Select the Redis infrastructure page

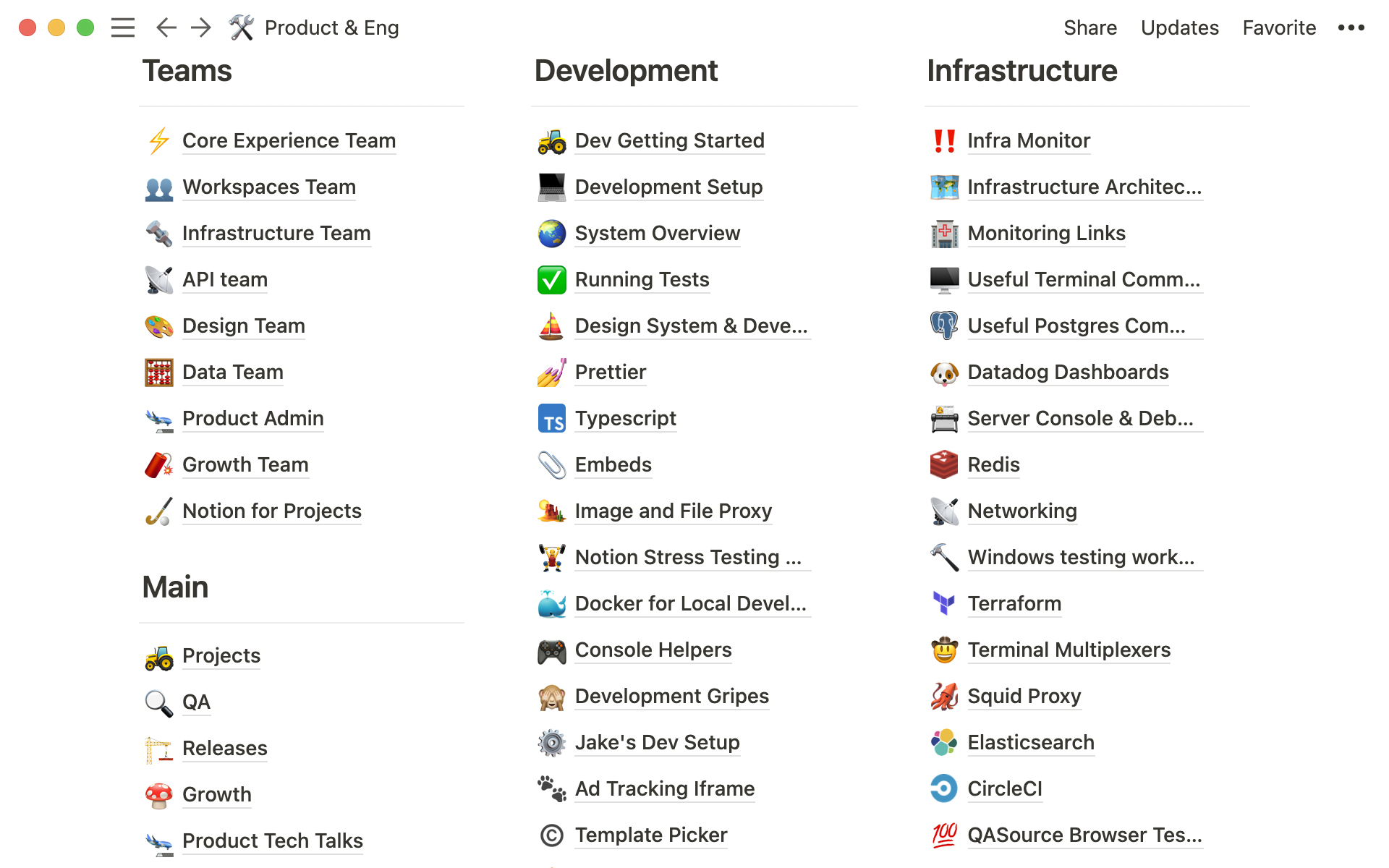pos(993,464)
